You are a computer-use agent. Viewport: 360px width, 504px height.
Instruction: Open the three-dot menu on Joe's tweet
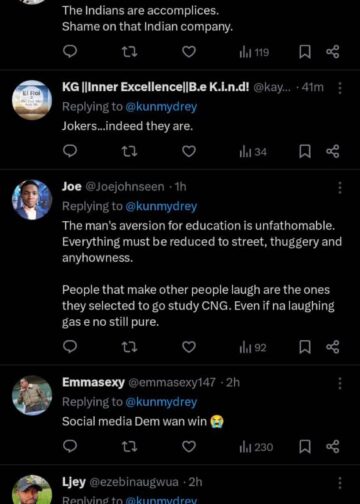coord(340,188)
